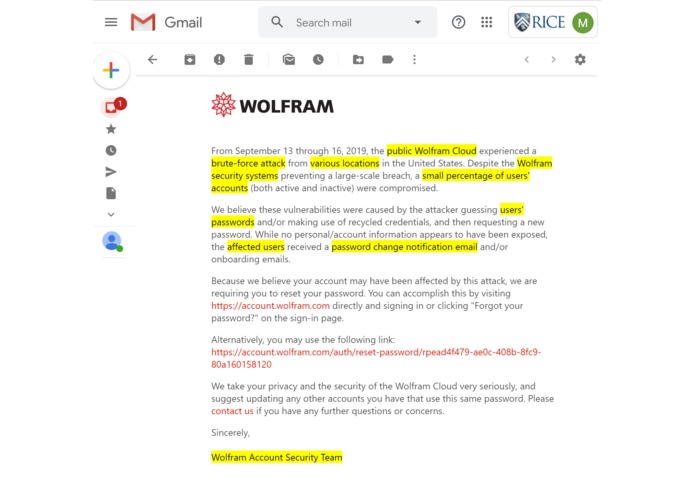The image size is (695, 494).
Task: Open the Support help icon
Action: tap(458, 22)
